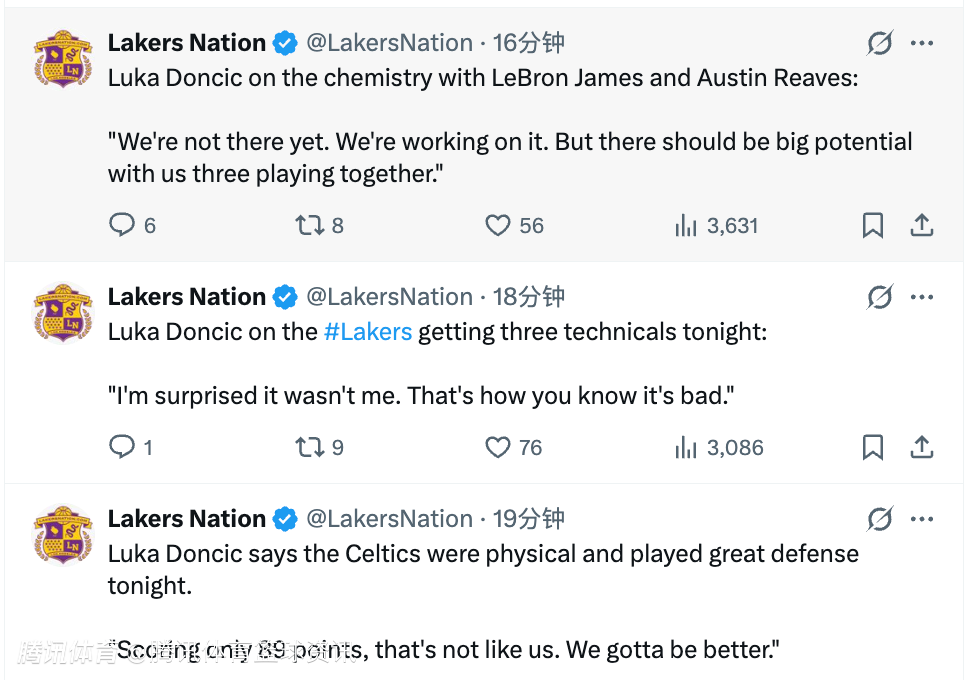Like the tweet with 56 likes
The height and width of the screenshot is (680, 974).
pos(498,225)
